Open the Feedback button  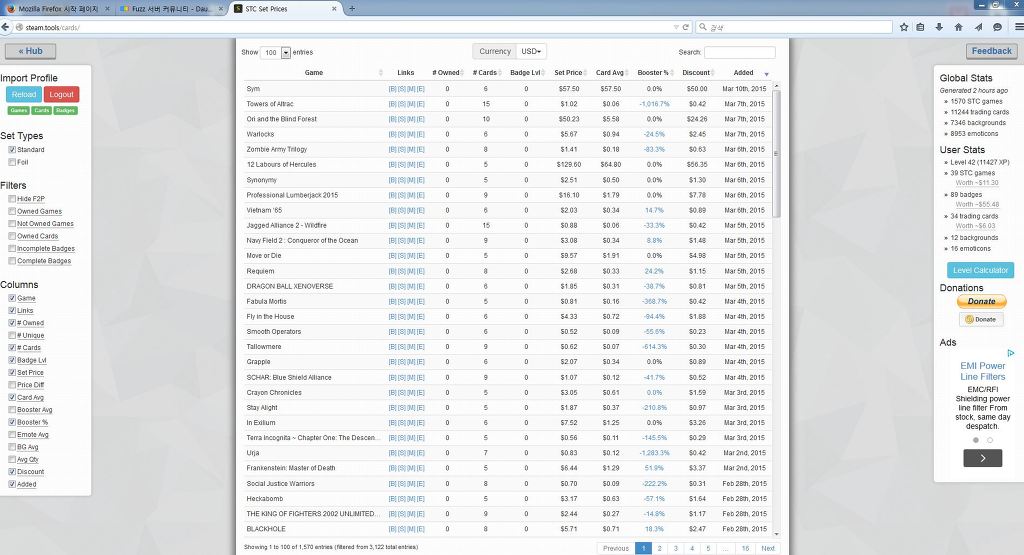click(991, 51)
